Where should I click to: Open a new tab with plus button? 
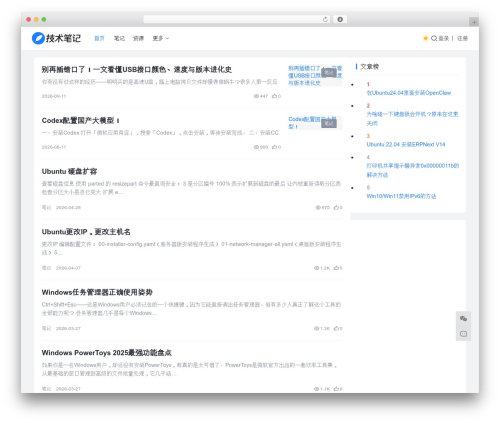[474, 22]
